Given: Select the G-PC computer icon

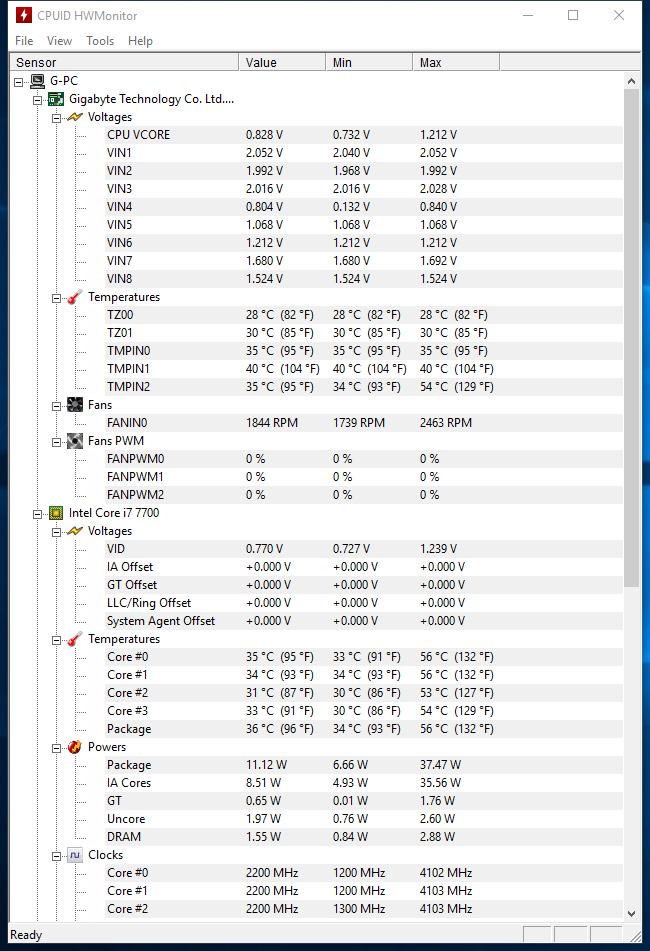Looking at the screenshot, I should [38, 81].
